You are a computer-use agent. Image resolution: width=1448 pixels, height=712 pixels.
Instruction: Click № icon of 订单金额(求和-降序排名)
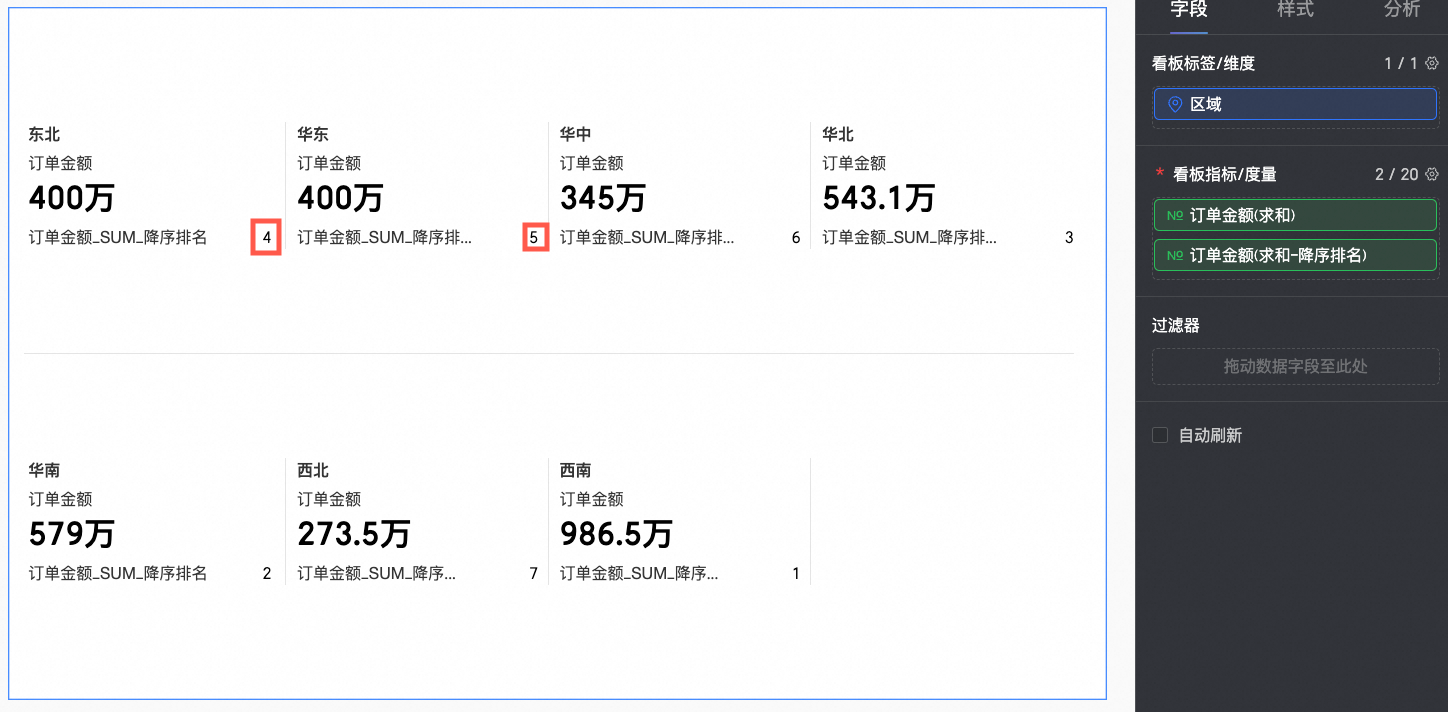[x=1175, y=255]
